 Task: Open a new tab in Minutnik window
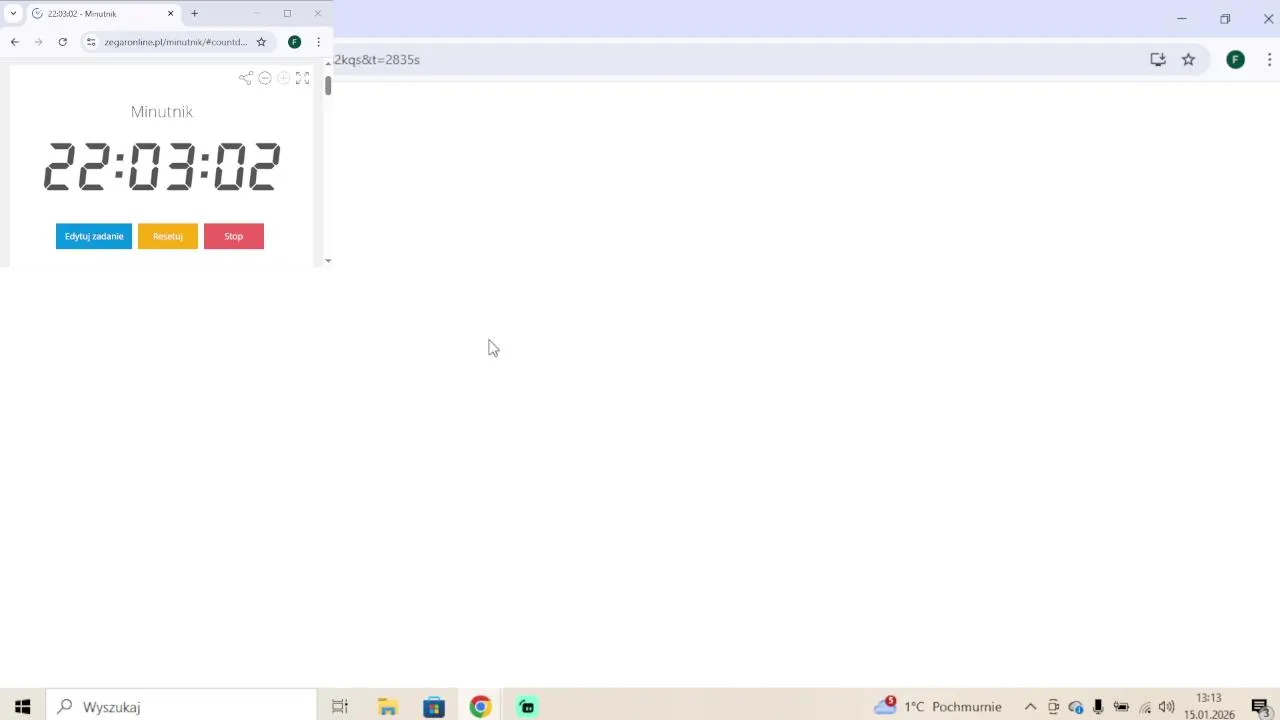coord(195,14)
